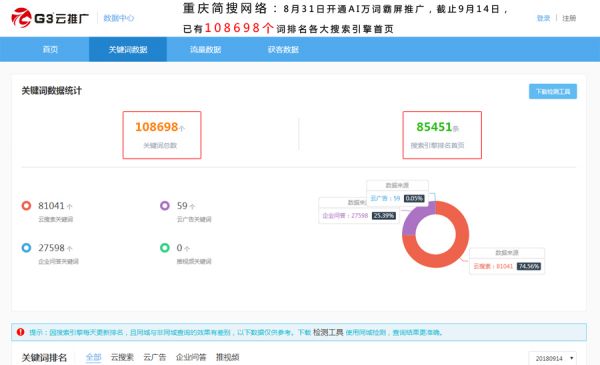
Task: Go to the 首页 navigation tab
Action: (x=50, y=49)
